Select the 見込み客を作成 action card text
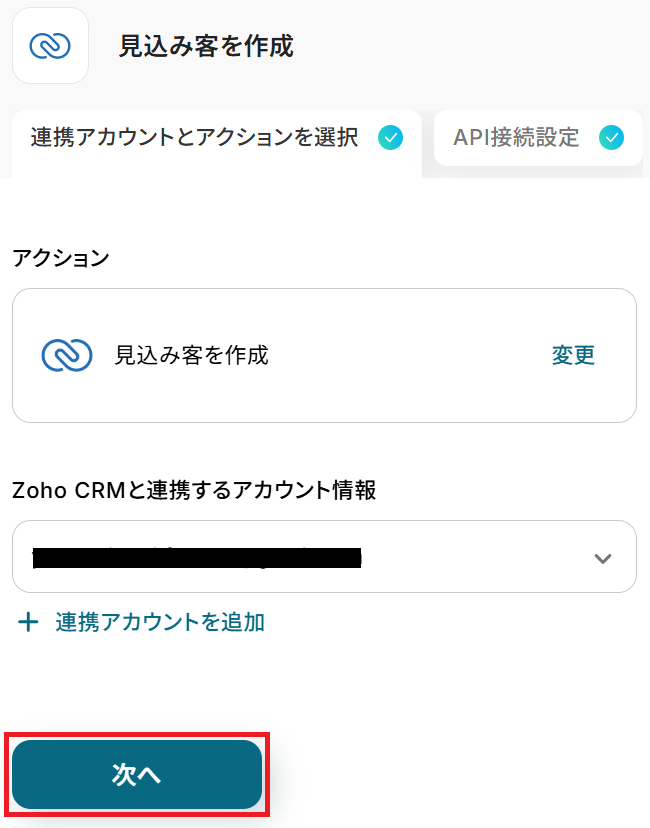Image resolution: width=650 pixels, height=828 pixels. pos(192,355)
